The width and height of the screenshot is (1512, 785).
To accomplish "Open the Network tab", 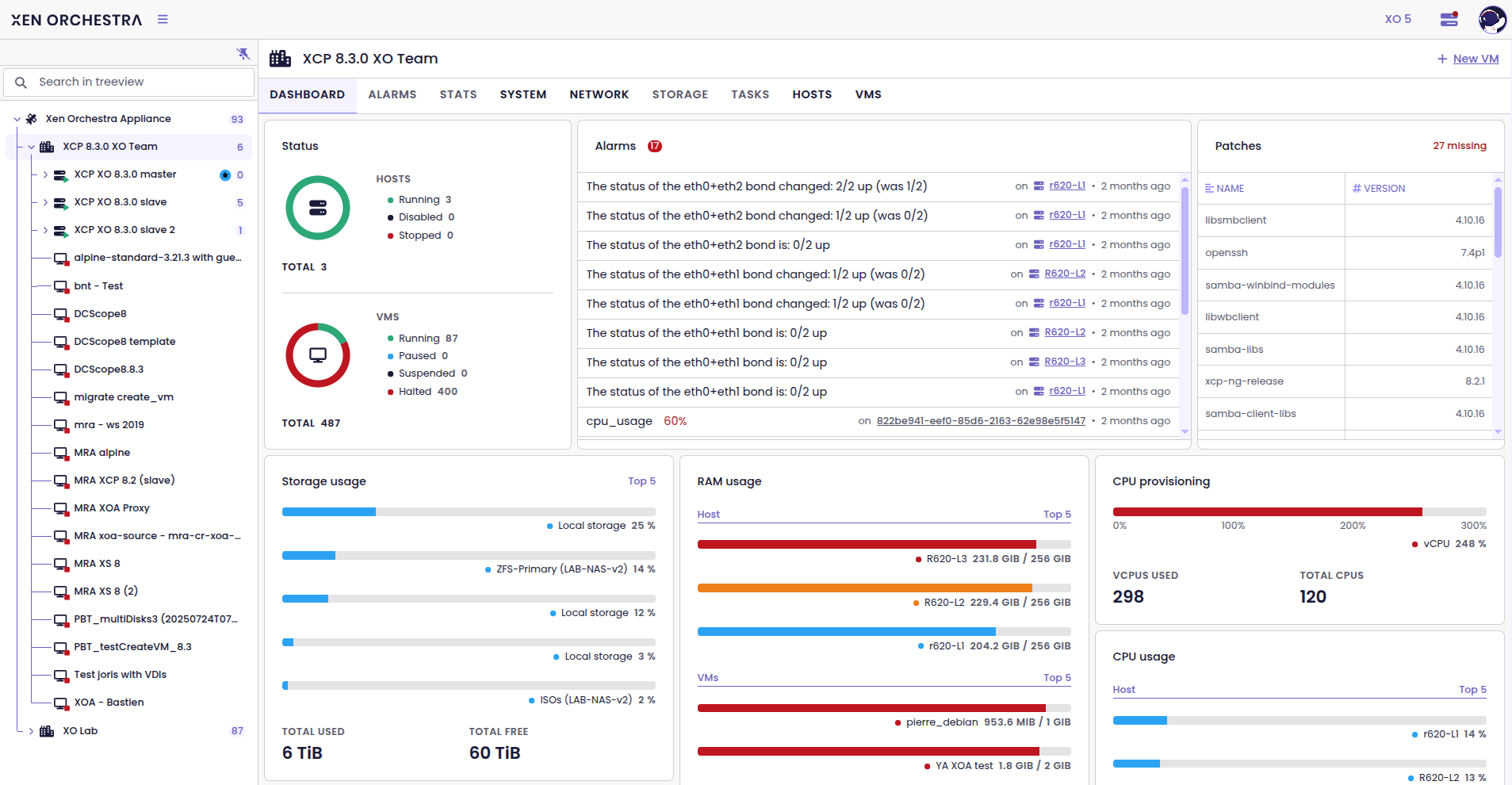I will [599, 94].
